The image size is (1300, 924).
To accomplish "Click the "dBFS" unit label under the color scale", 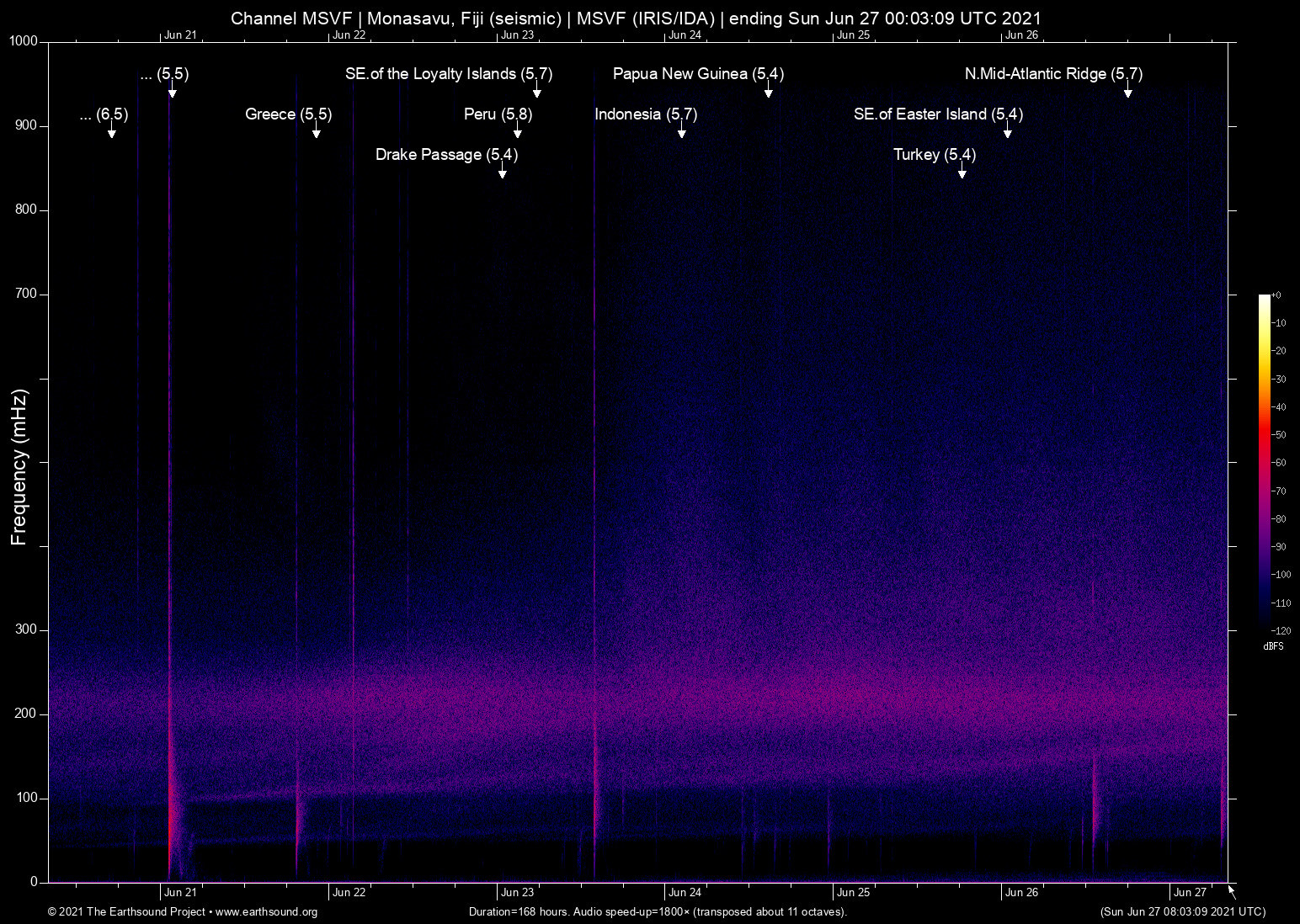I will coord(1273,646).
